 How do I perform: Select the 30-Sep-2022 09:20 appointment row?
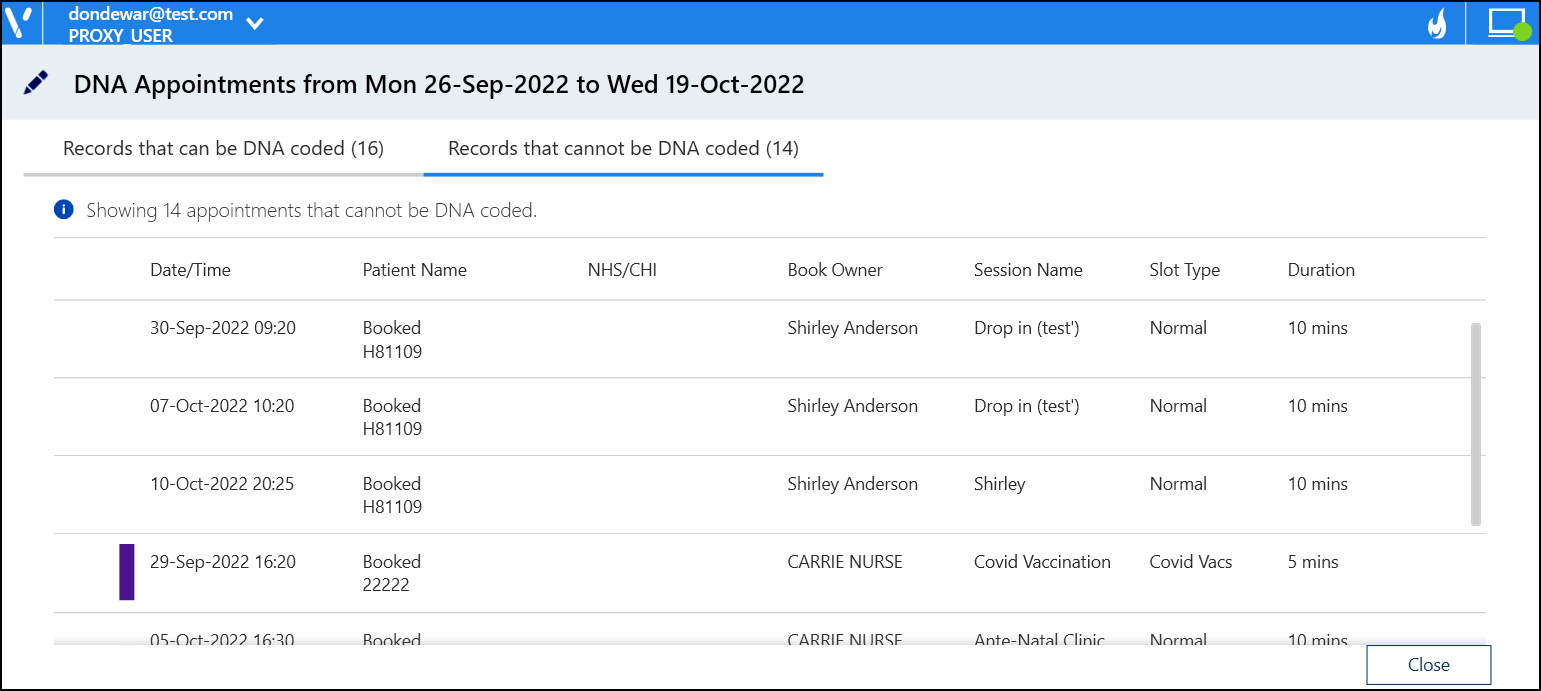tap(223, 328)
